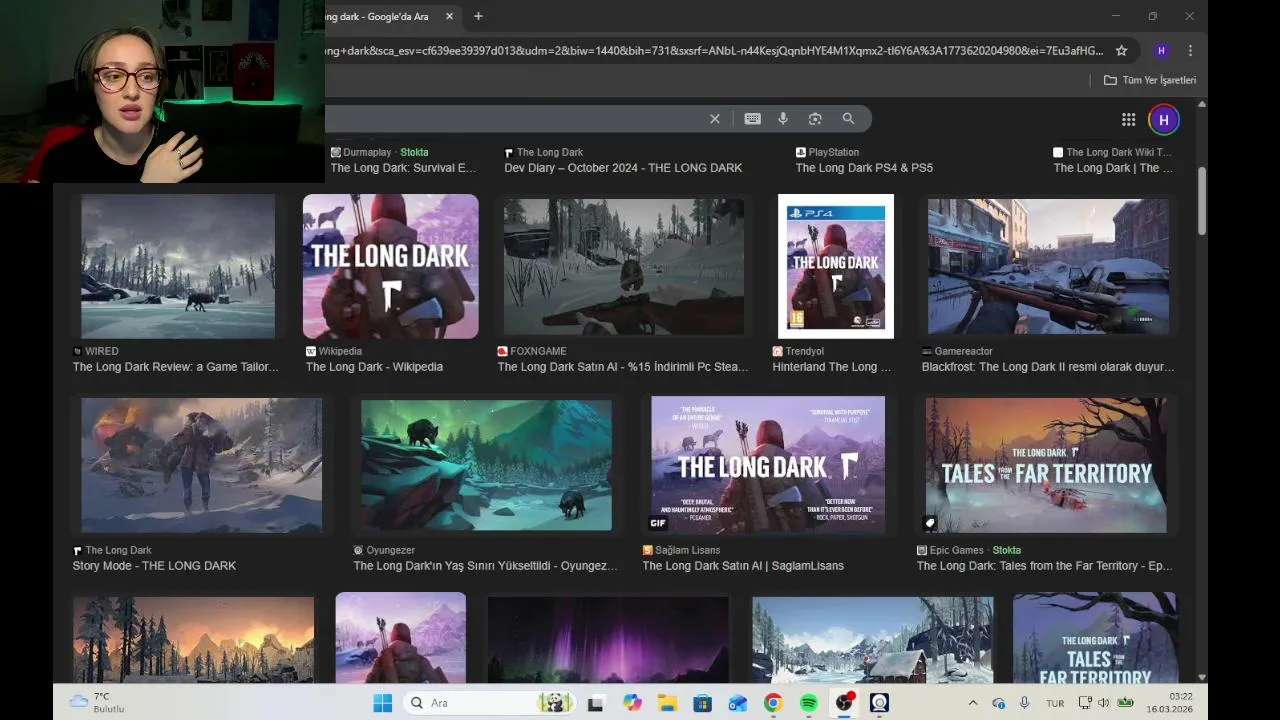
Task: Switch TUR keyboard language indicator
Action: pyautogui.click(x=1055, y=703)
